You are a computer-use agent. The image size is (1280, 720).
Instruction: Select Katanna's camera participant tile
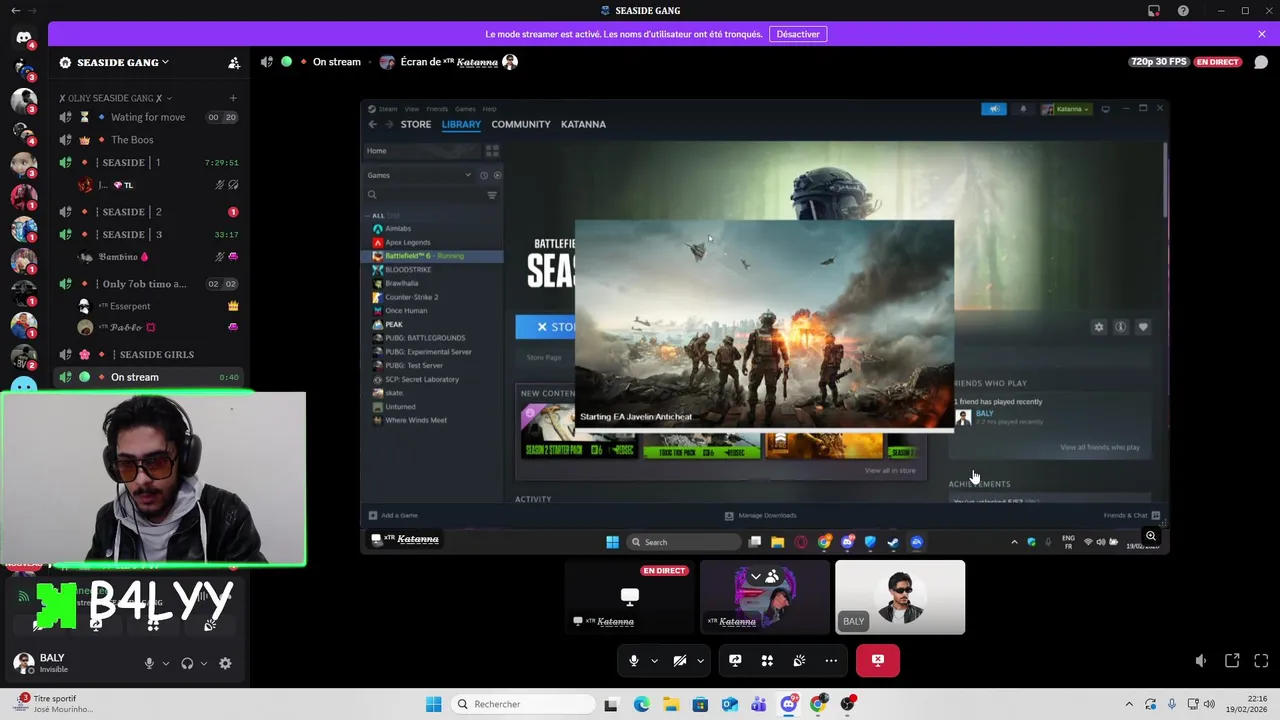coord(765,597)
